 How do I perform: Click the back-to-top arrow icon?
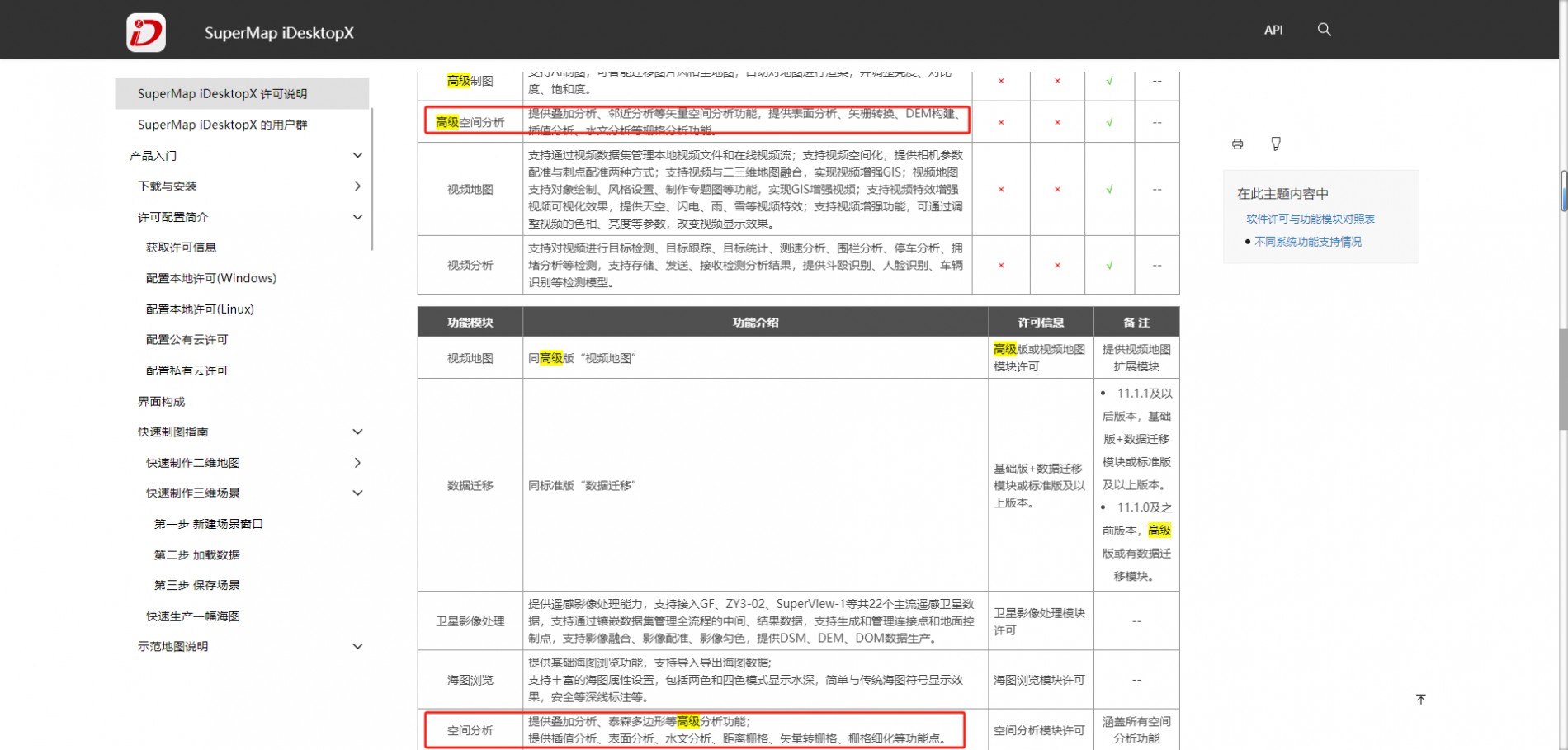pyautogui.click(x=1420, y=700)
